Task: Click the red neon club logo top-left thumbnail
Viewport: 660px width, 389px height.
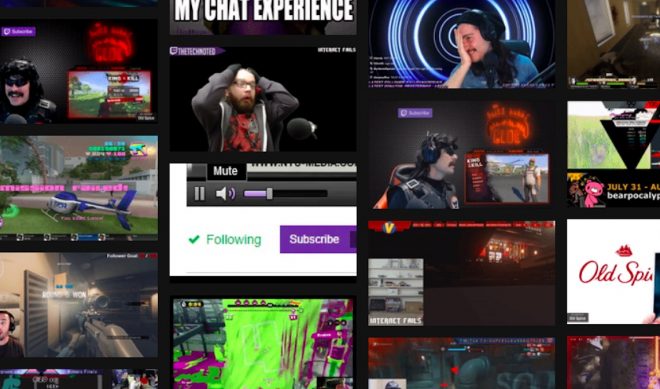Action: 110,43
